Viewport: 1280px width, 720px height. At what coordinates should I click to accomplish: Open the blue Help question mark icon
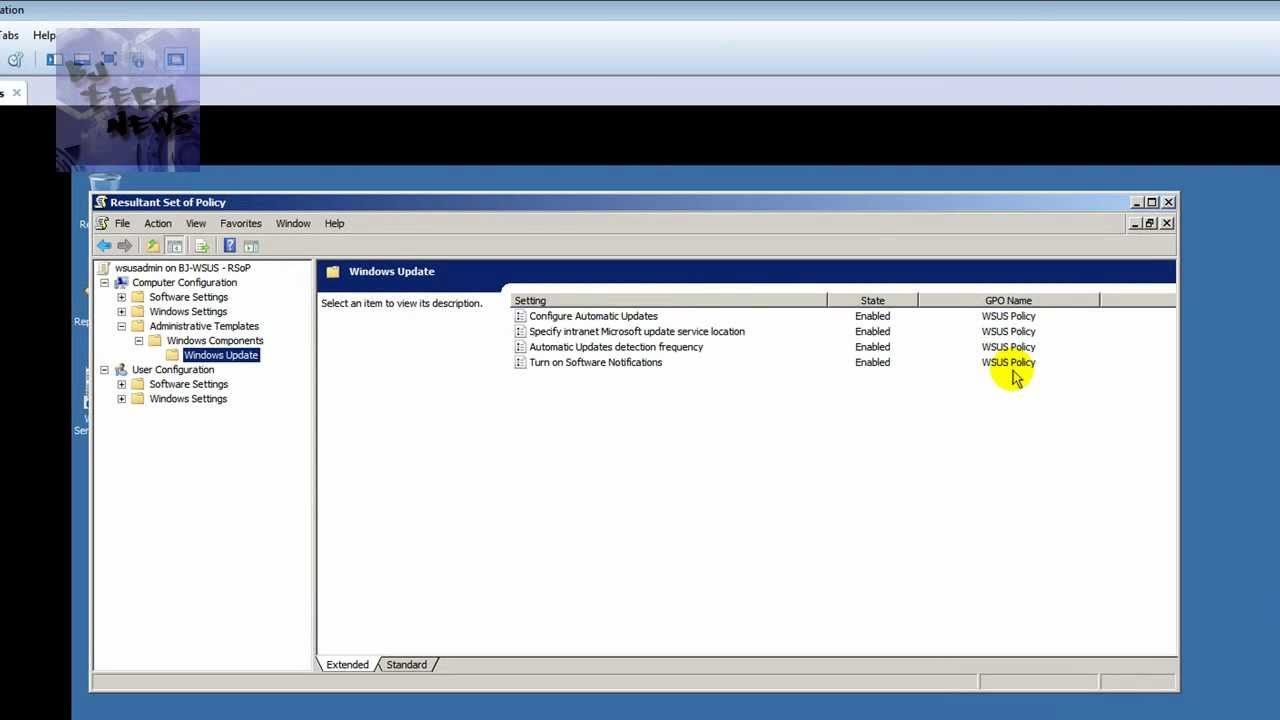tap(229, 245)
